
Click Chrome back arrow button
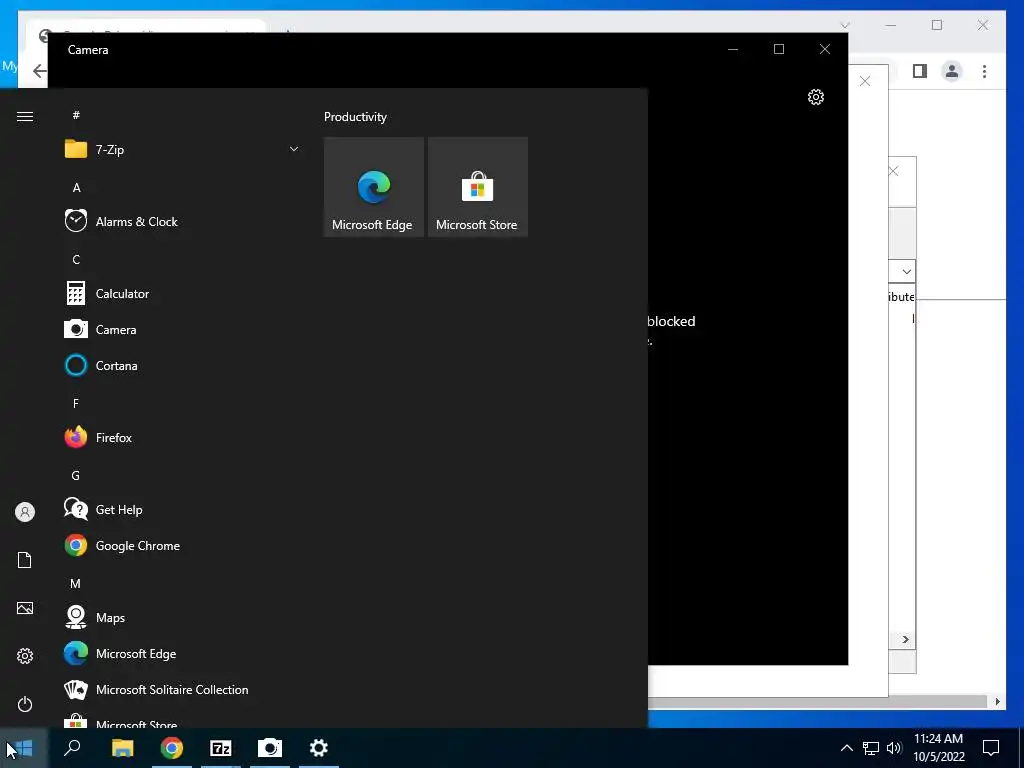pos(39,71)
